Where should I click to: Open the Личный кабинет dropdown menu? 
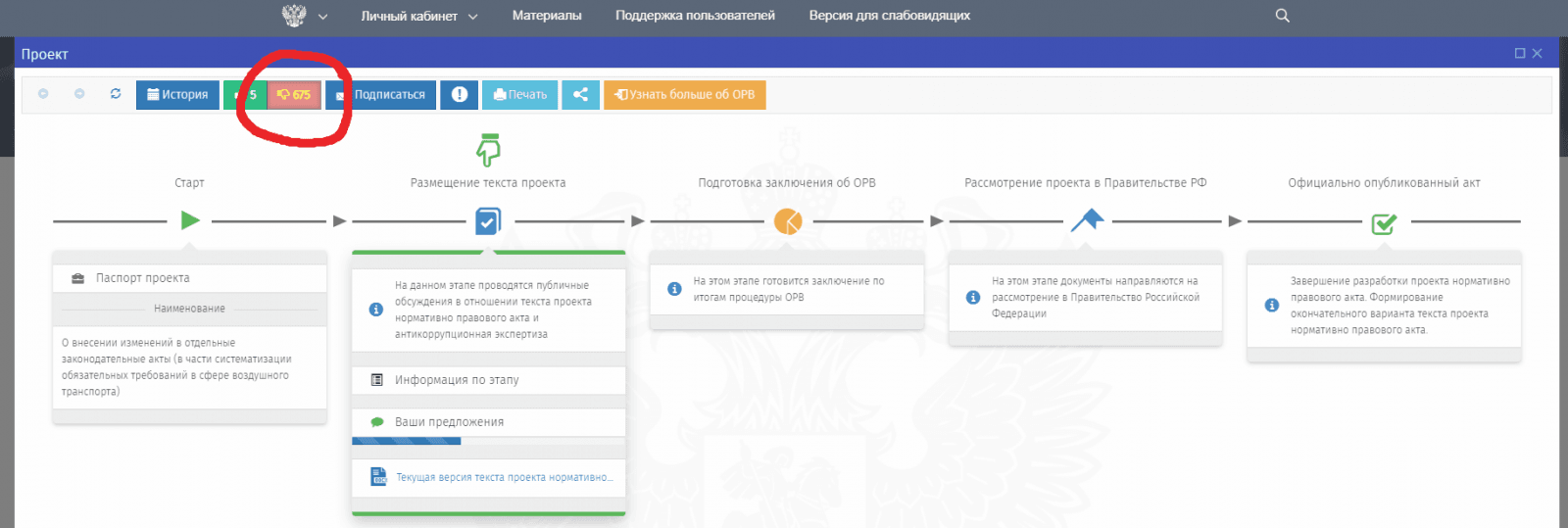(x=418, y=16)
